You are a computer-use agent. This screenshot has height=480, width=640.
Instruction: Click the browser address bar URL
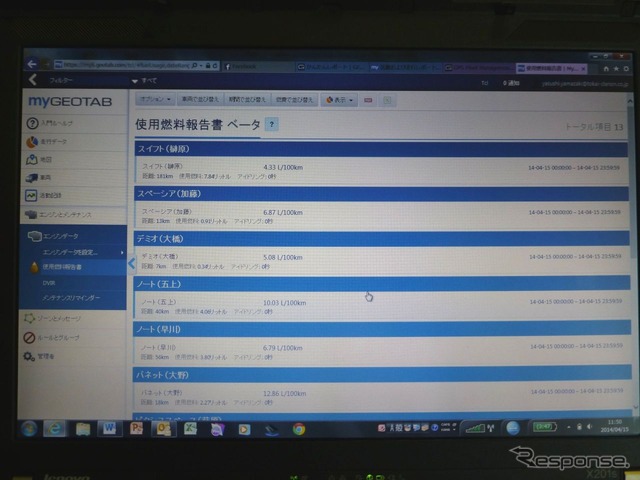(127, 64)
